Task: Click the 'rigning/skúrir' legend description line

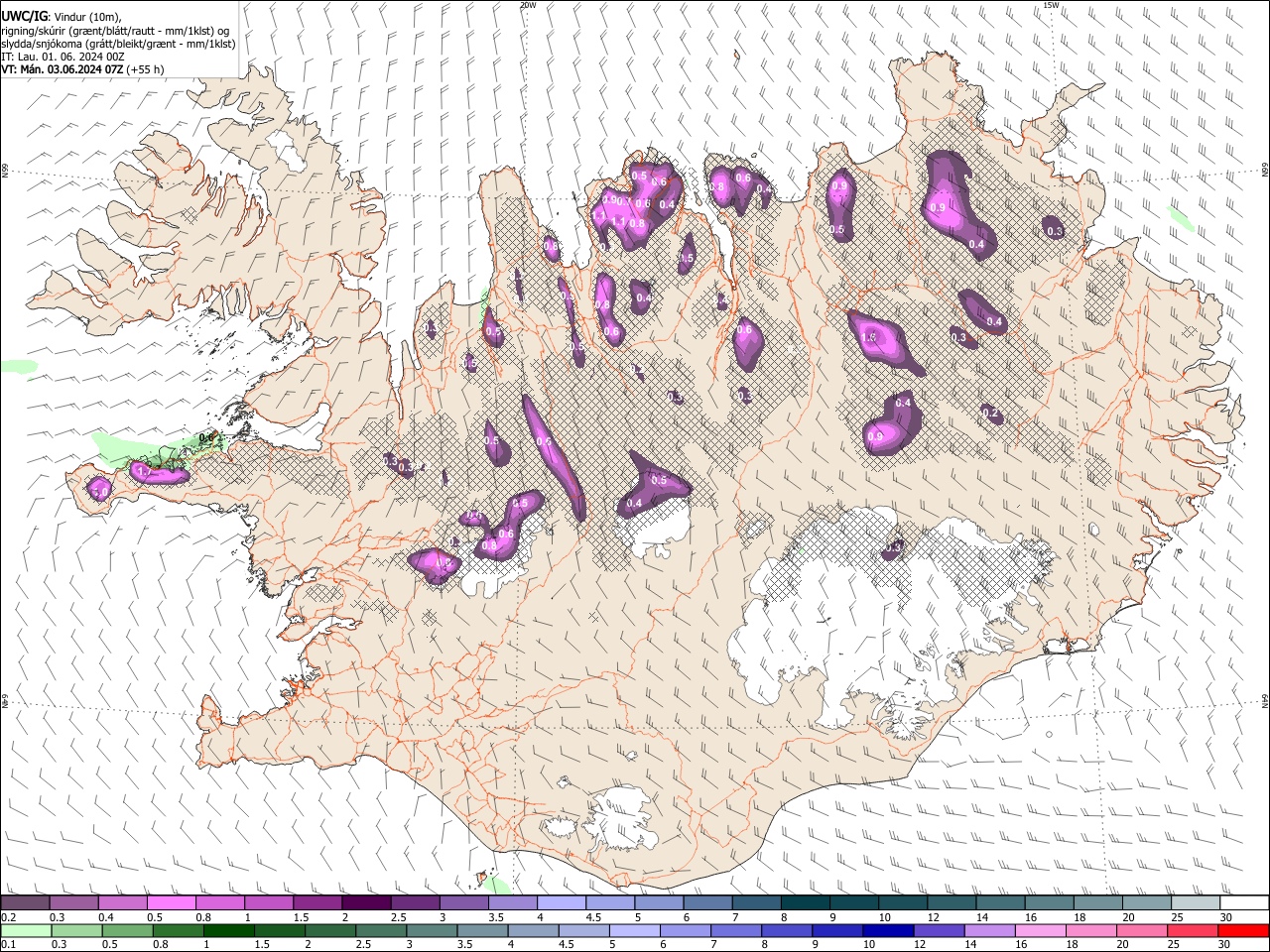Action: [114, 31]
